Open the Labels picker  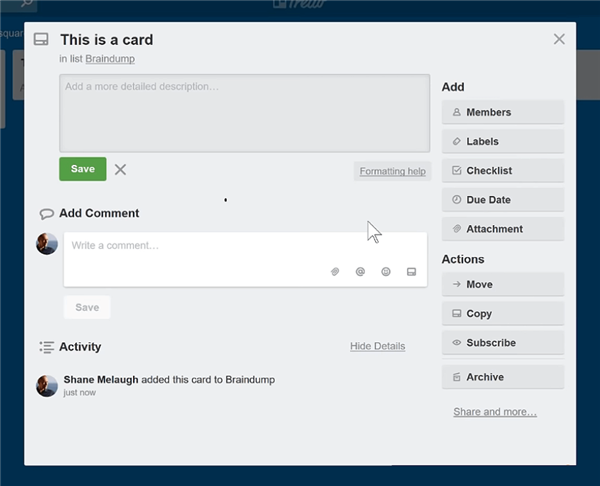pos(502,142)
